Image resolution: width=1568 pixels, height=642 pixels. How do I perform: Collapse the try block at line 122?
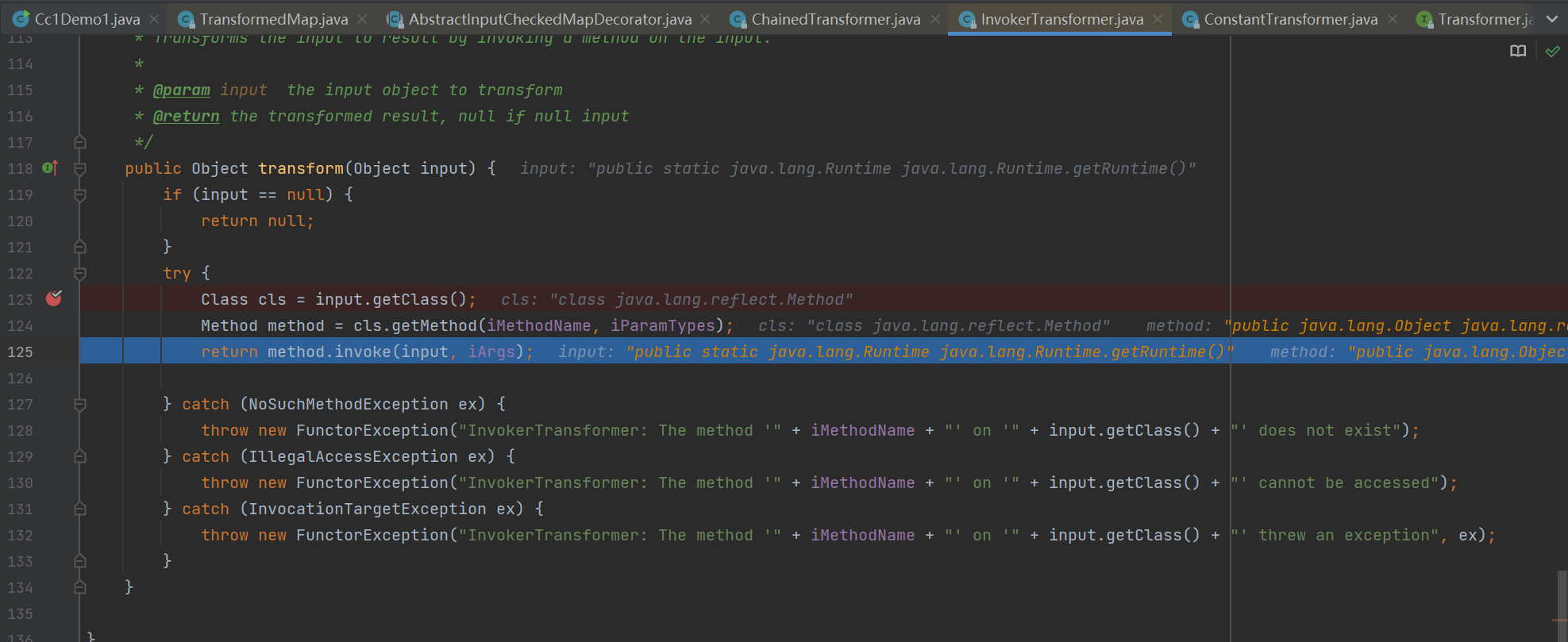point(79,273)
